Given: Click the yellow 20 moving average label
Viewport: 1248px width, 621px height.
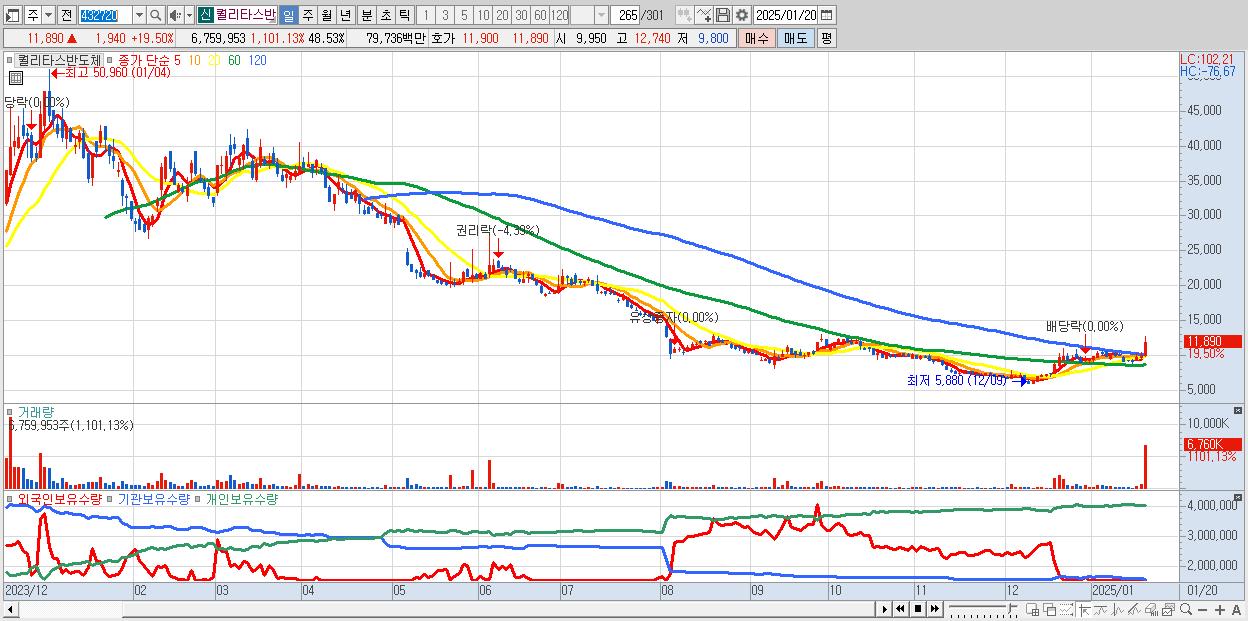Looking at the screenshot, I should 212,60.
